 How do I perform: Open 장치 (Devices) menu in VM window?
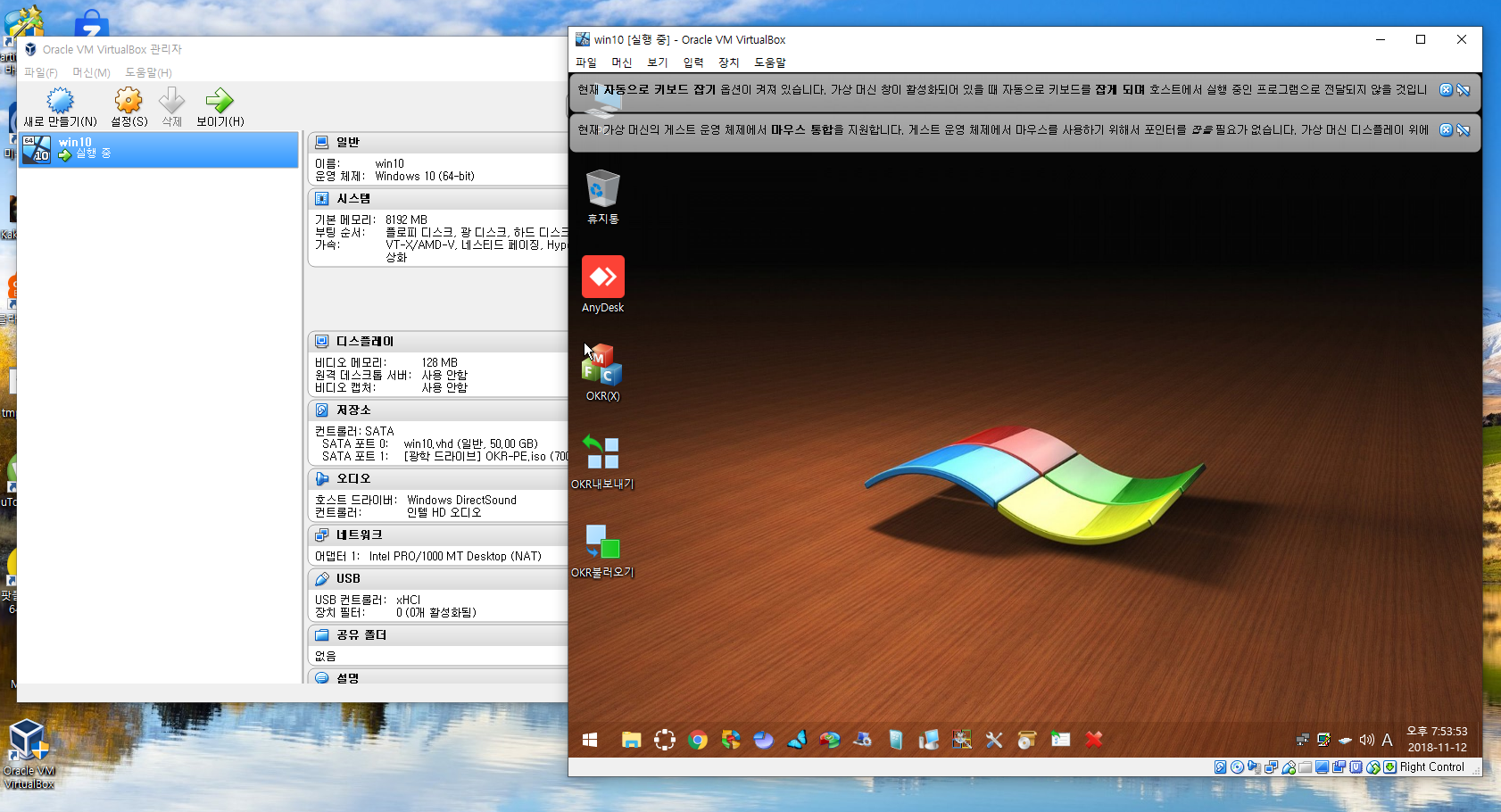click(729, 62)
